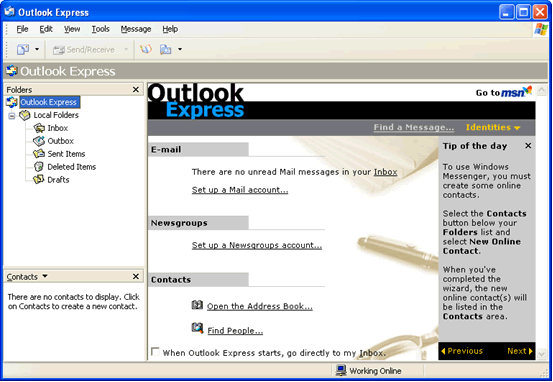This screenshot has height=382, width=553.
Task: Enable go directly to my Inbox checkbox
Action: (x=155, y=352)
